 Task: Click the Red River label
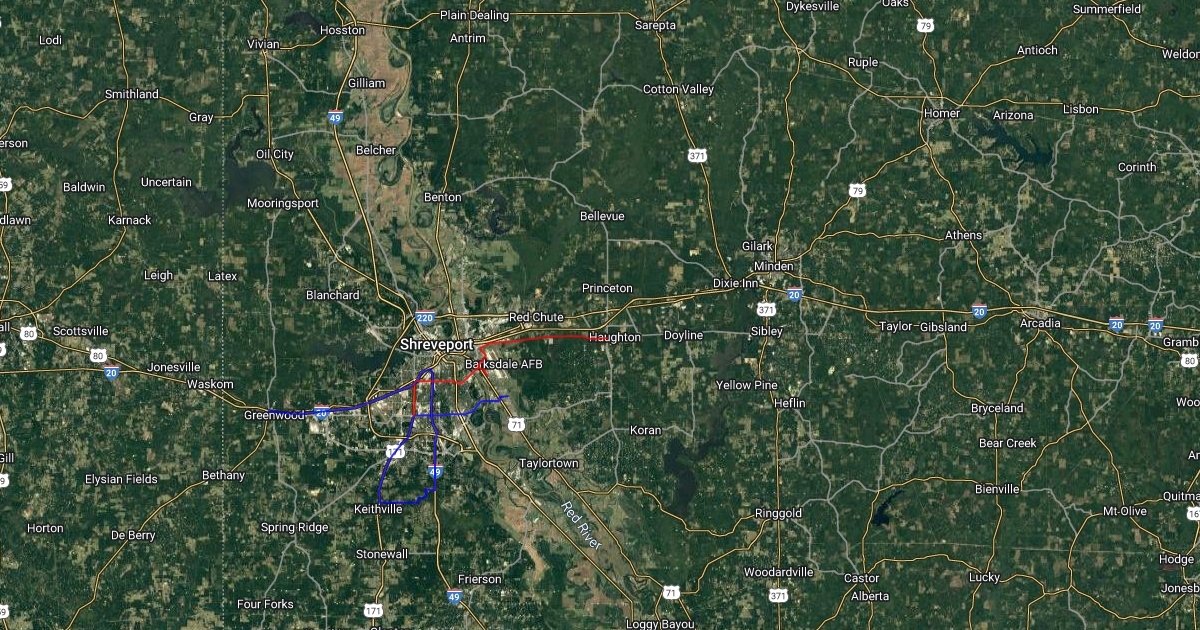580,524
